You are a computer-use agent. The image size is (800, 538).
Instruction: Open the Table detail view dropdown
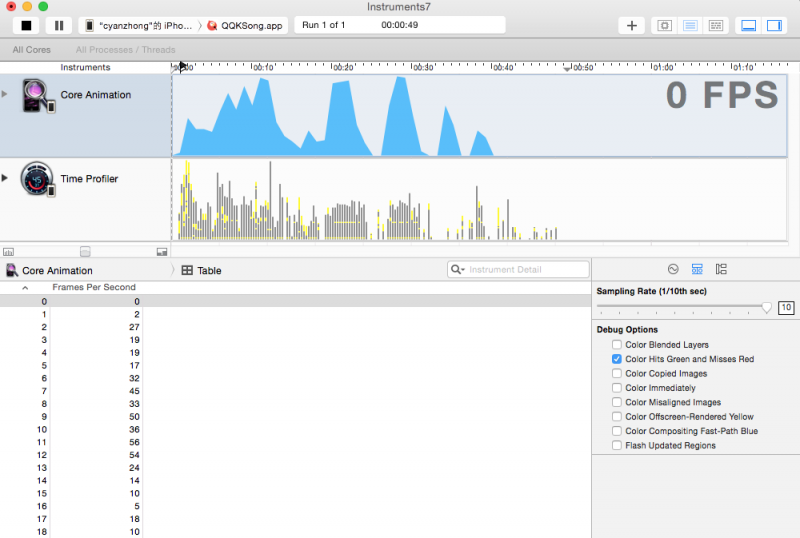point(202,271)
